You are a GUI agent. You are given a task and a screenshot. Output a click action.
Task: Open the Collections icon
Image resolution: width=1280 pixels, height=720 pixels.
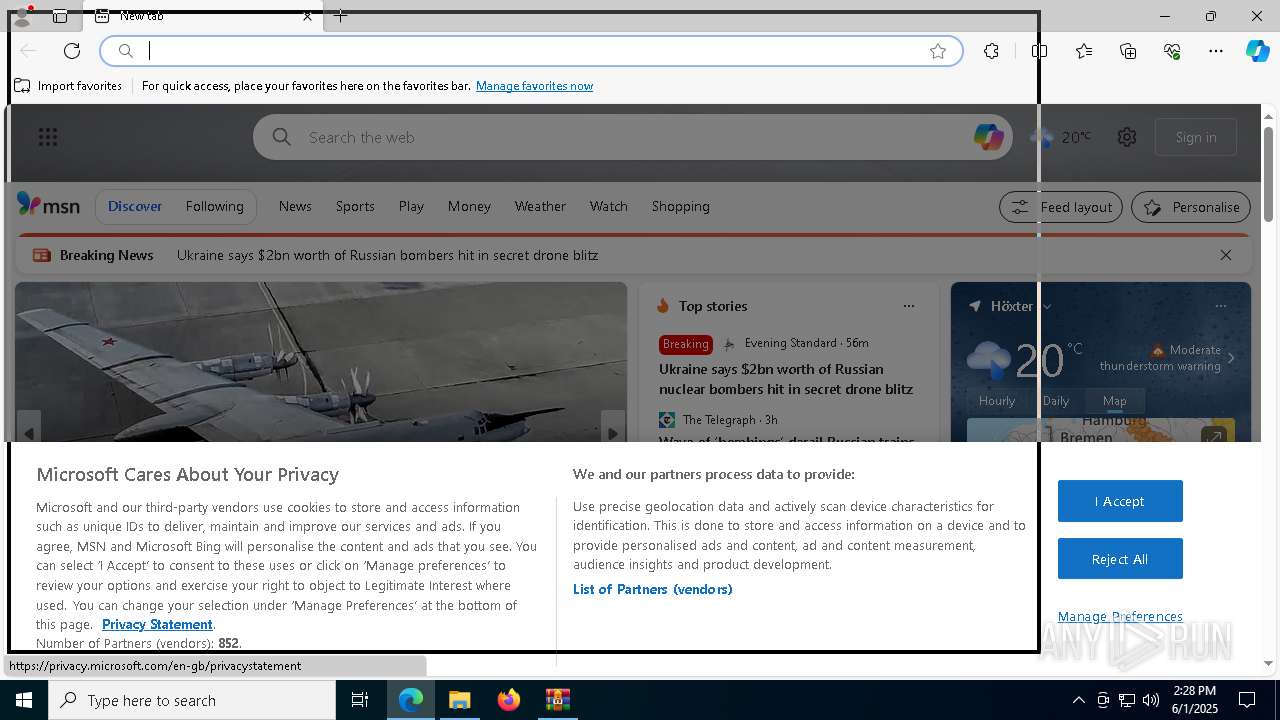(1128, 51)
